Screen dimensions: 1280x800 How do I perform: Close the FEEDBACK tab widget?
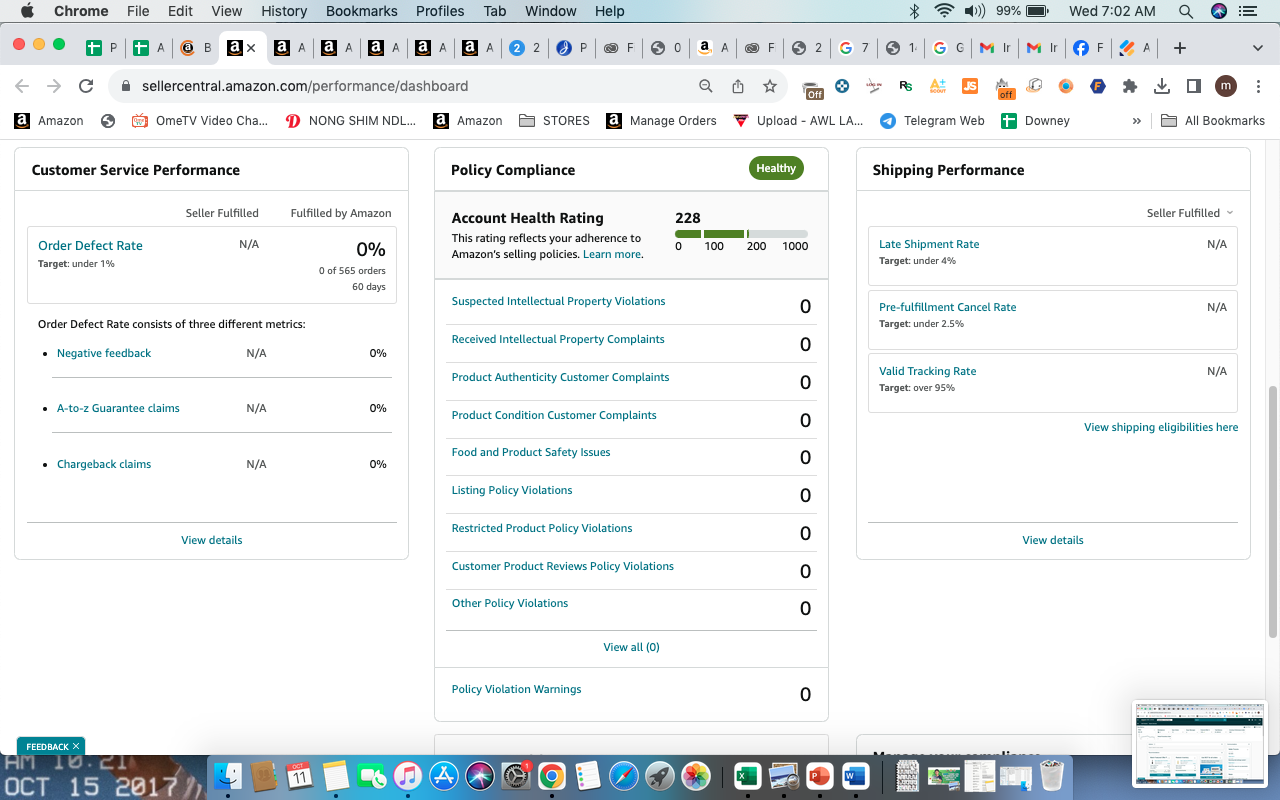[x=76, y=746]
